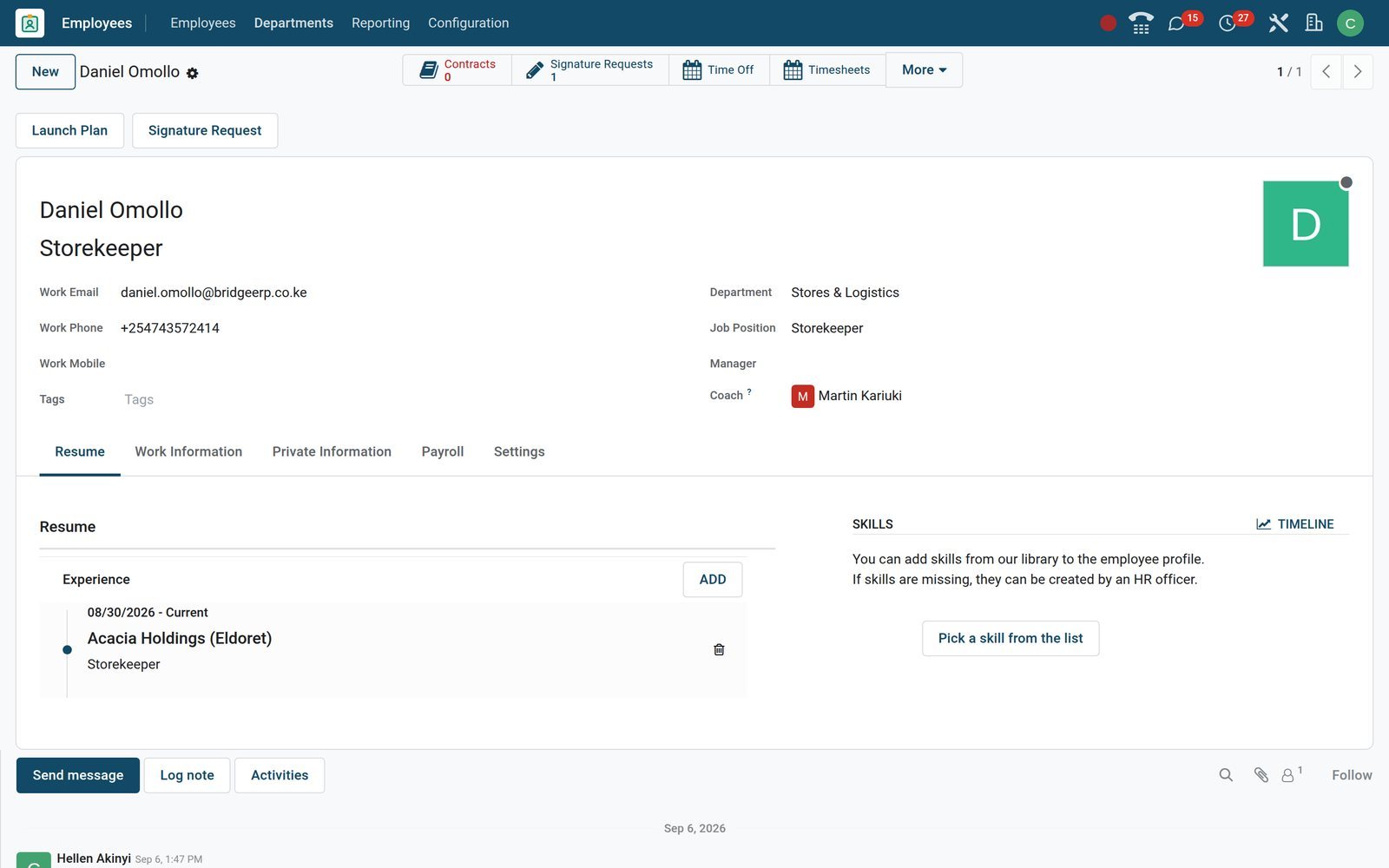Open the Configuration menu
The image size is (1389, 868).
(468, 23)
